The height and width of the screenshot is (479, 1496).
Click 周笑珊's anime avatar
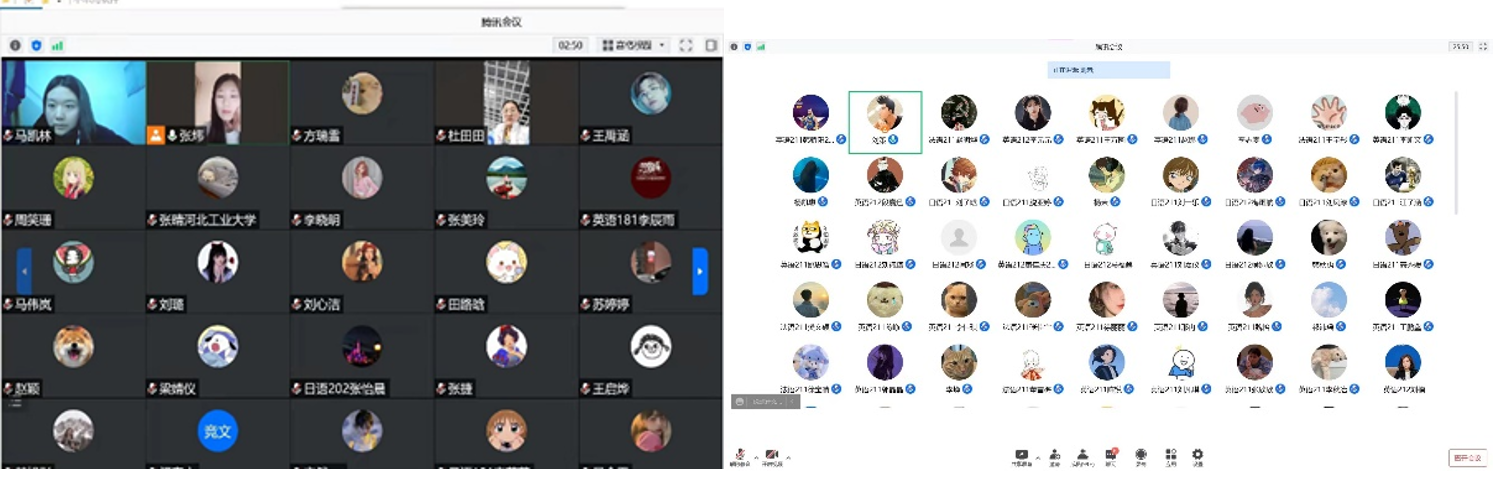[x=73, y=178]
